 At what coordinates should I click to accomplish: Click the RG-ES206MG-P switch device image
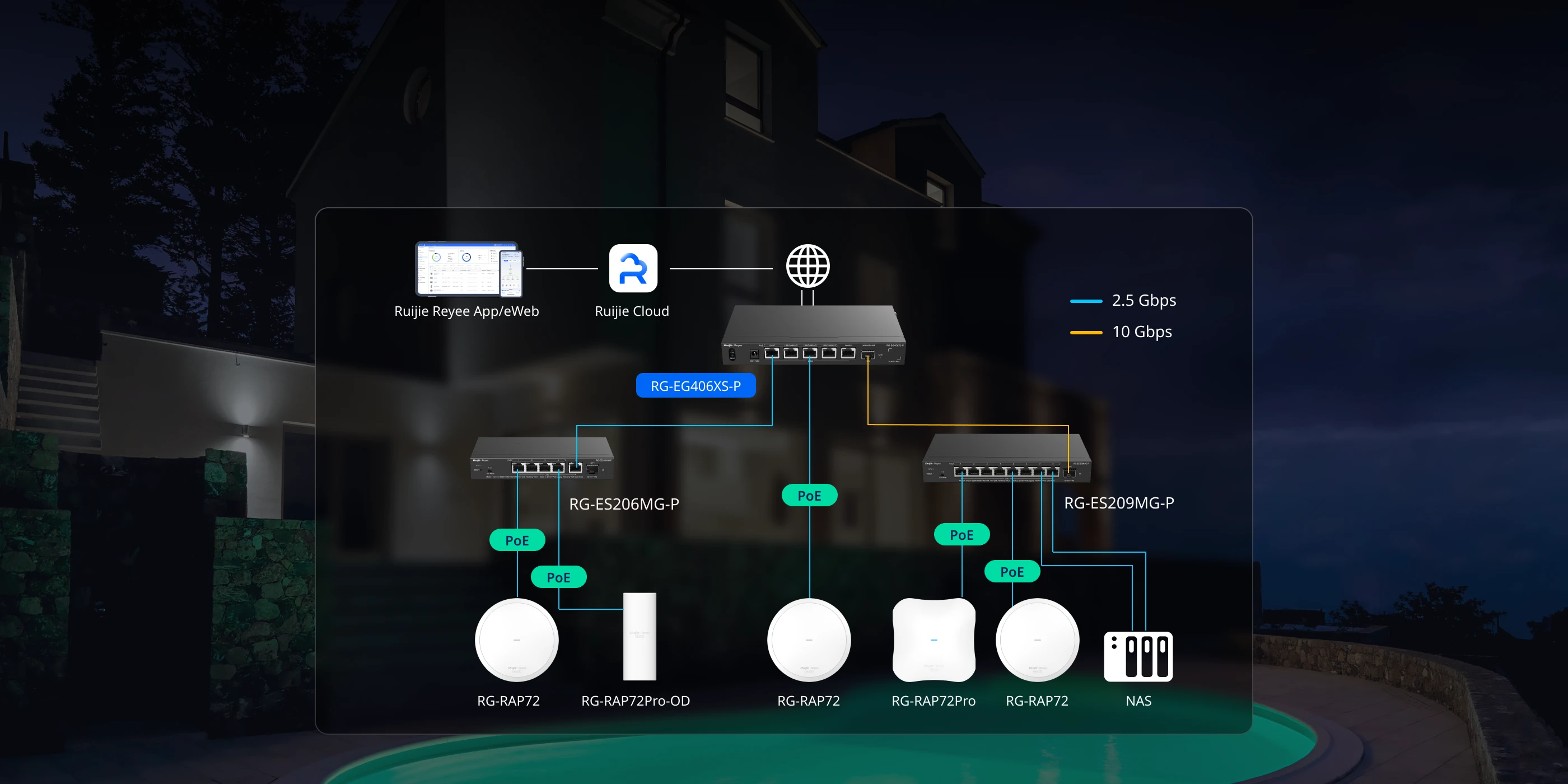542,458
